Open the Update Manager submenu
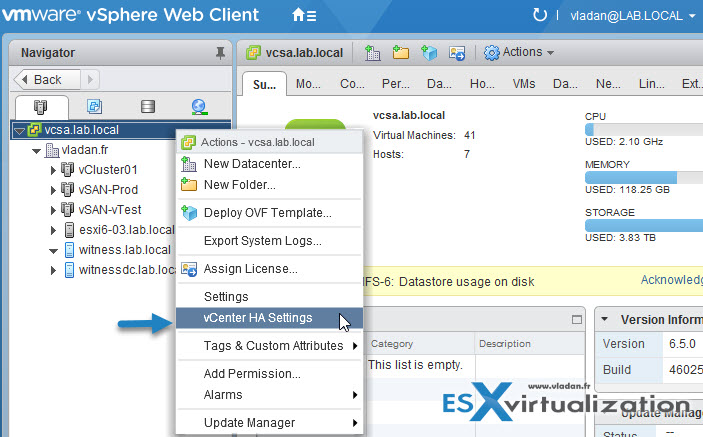Image resolution: width=703 pixels, height=437 pixels. [269, 423]
